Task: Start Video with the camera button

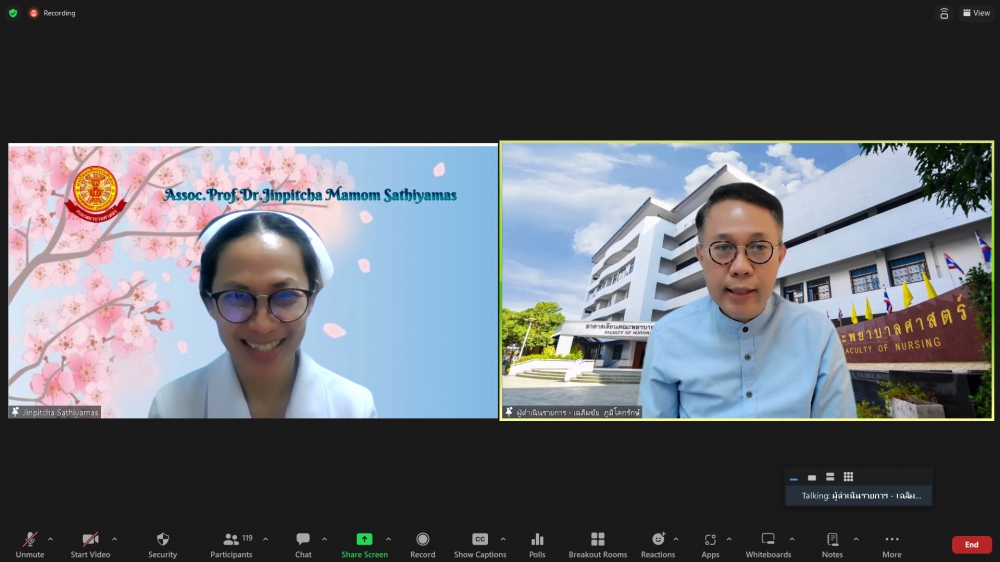Action: point(90,544)
